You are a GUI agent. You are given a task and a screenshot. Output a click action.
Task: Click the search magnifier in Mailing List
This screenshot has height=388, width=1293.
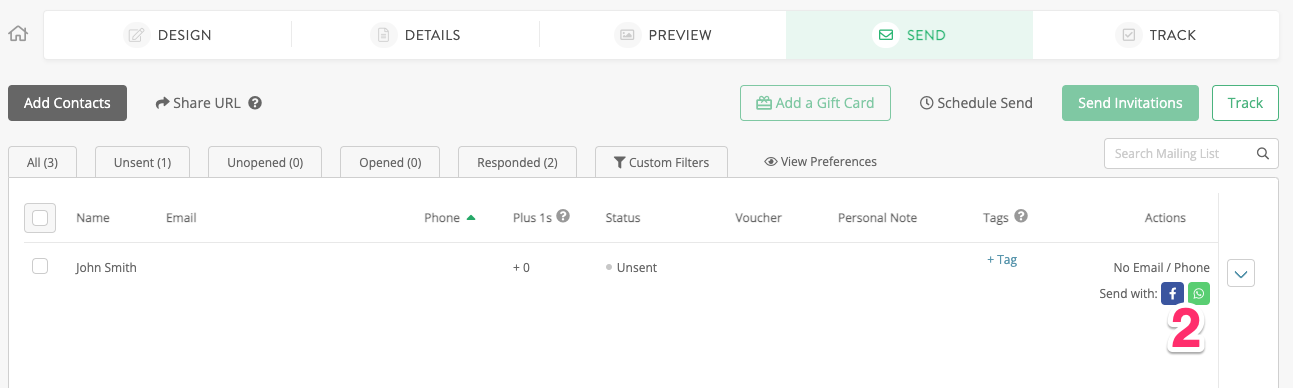(1263, 154)
